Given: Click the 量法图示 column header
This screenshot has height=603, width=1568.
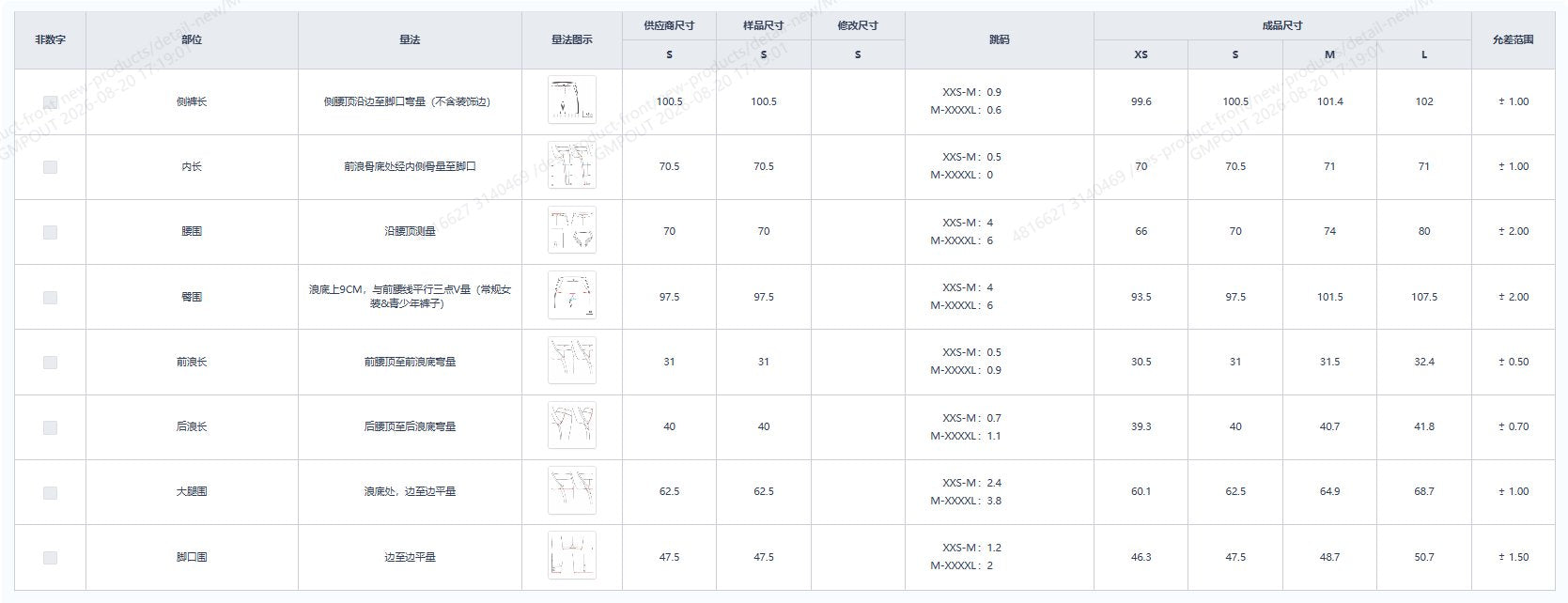Looking at the screenshot, I should click(x=571, y=40).
